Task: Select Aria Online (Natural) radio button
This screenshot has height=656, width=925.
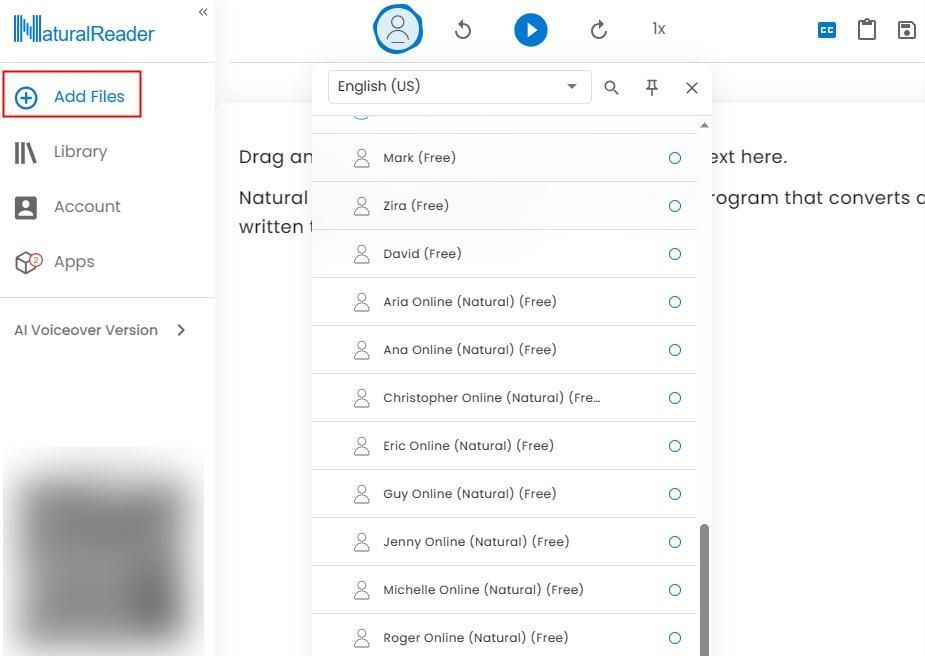Action: pos(675,302)
